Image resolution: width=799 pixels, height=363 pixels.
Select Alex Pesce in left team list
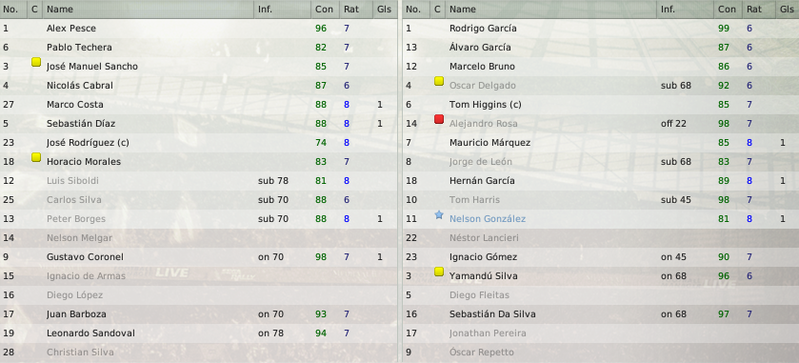coord(199,28)
